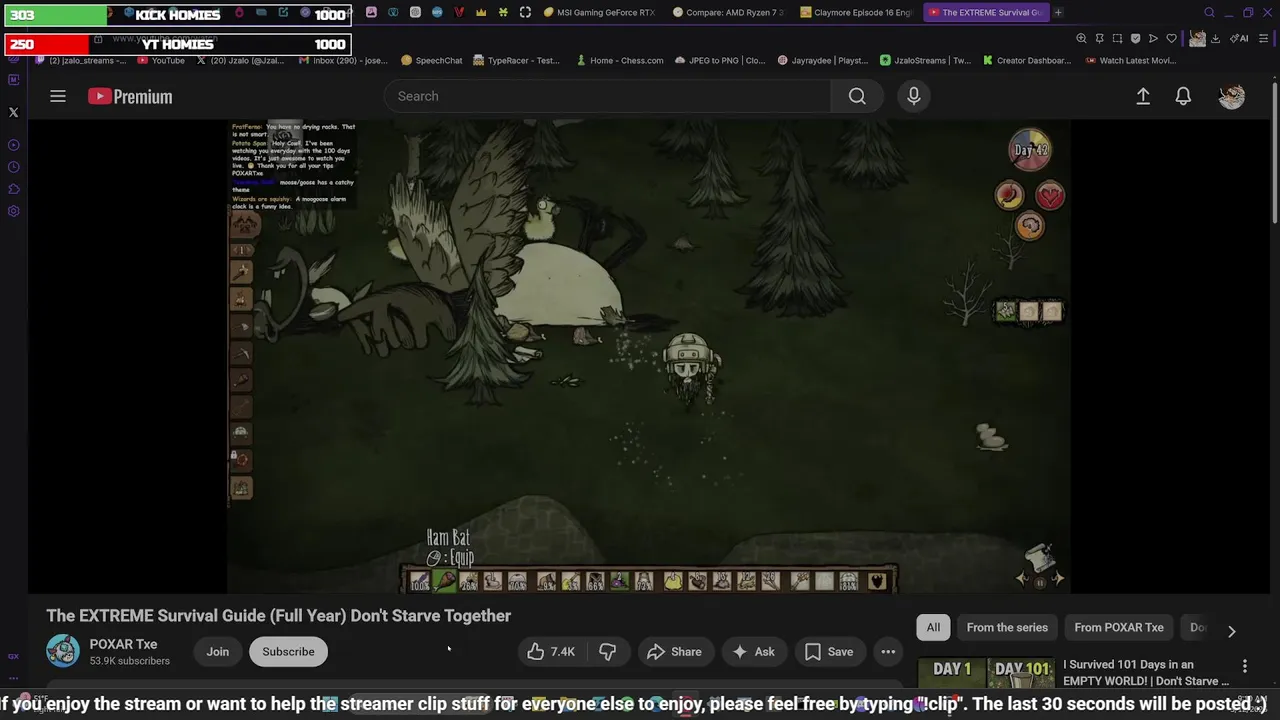The width and height of the screenshot is (1280, 720).
Task: Focus the YouTube search field
Action: 607,96
